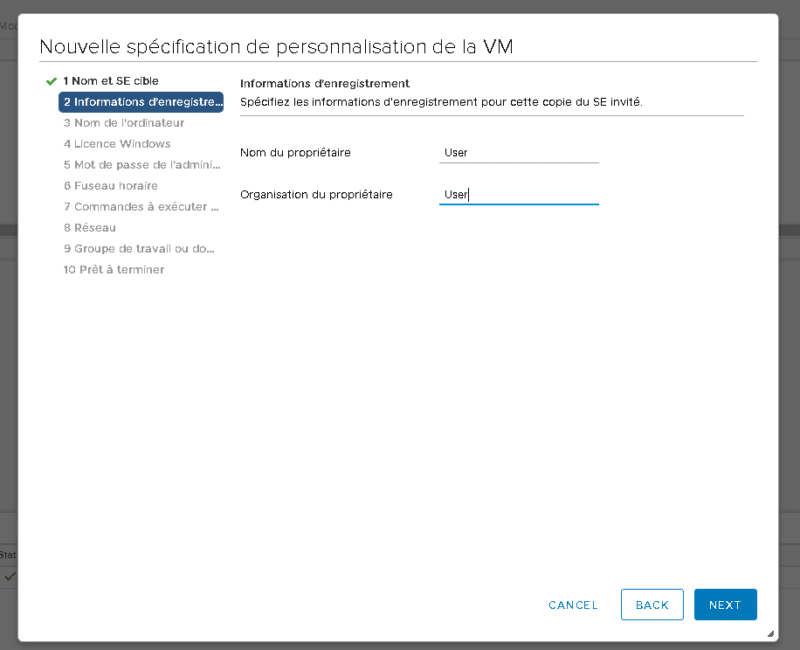
Task: Select step 2 Informations d'enregistrement
Action: pos(141,102)
